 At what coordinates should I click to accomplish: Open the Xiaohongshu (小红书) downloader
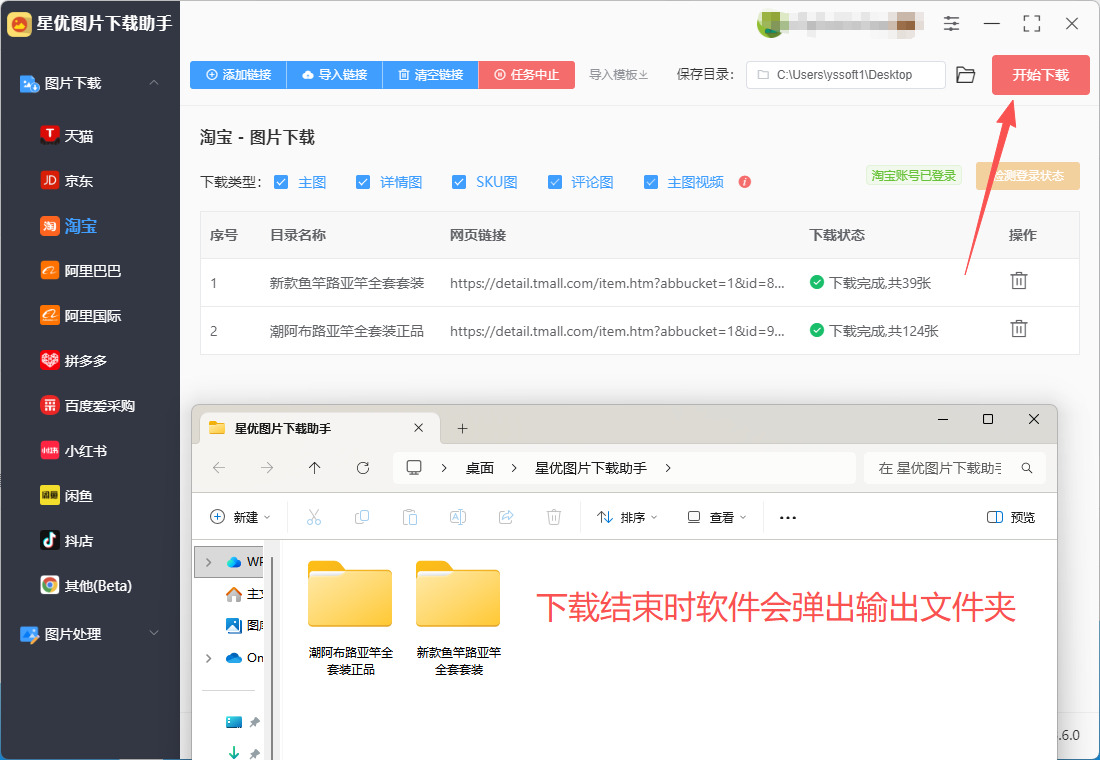tap(74, 450)
